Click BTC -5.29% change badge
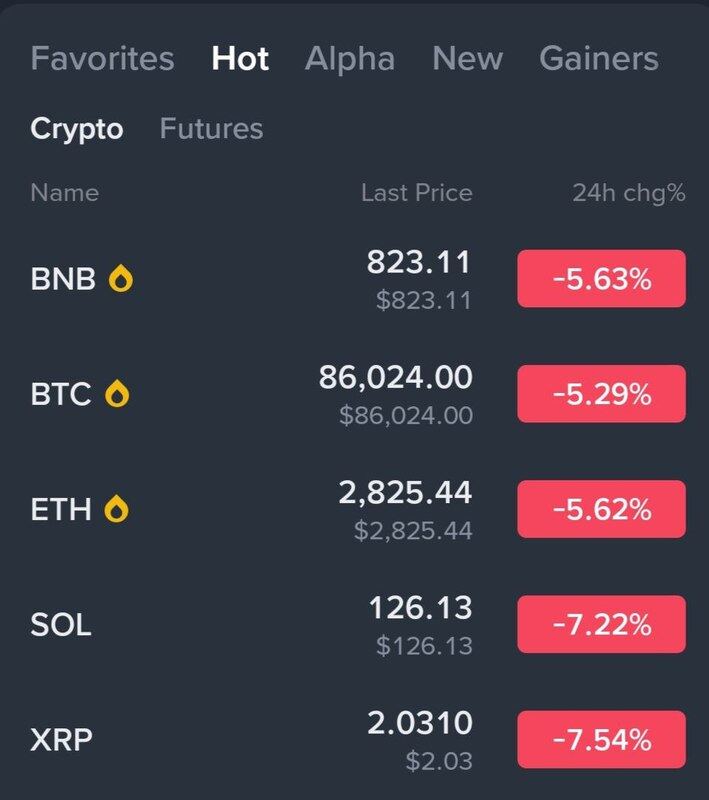The image size is (709, 800). tap(601, 395)
